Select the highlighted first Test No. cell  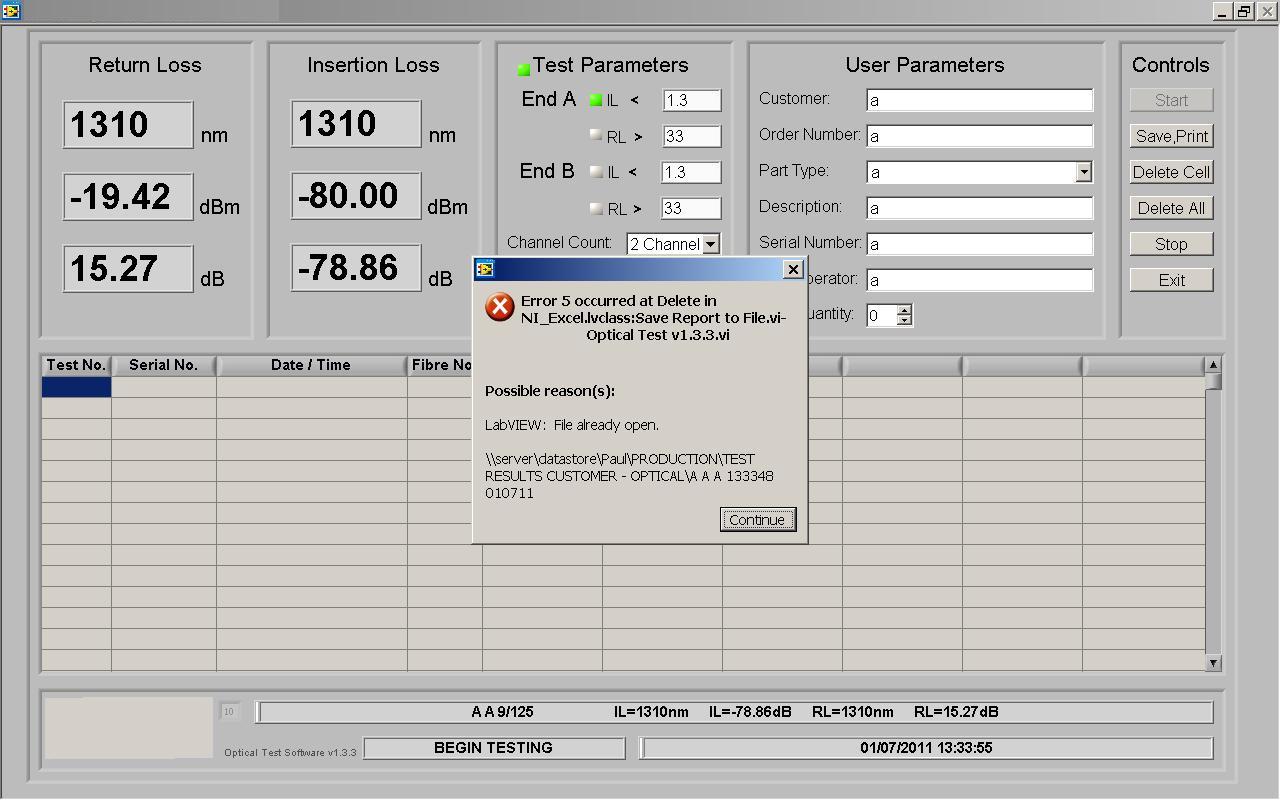point(76,387)
